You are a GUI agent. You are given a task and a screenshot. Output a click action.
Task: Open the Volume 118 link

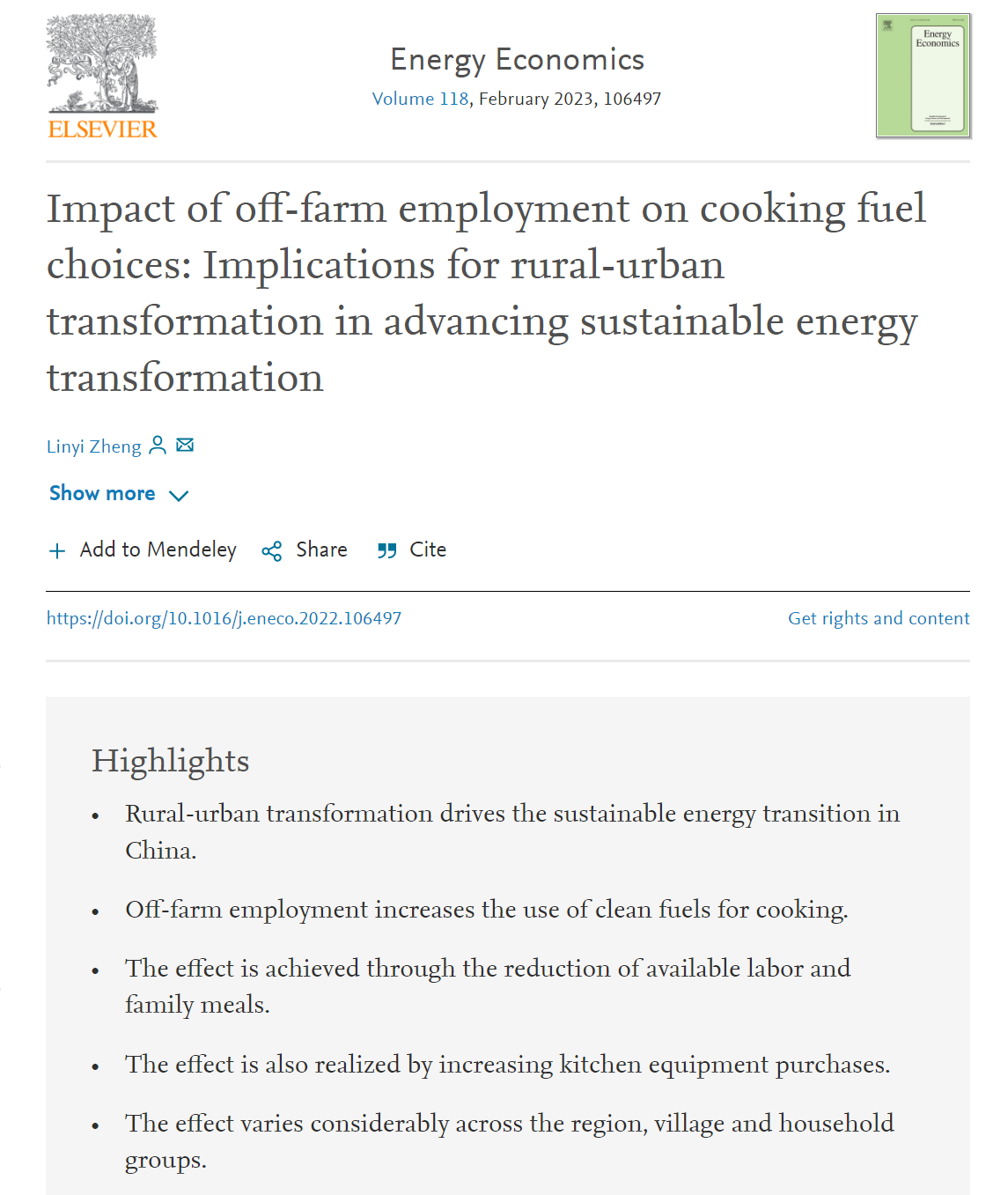(x=420, y=99)
